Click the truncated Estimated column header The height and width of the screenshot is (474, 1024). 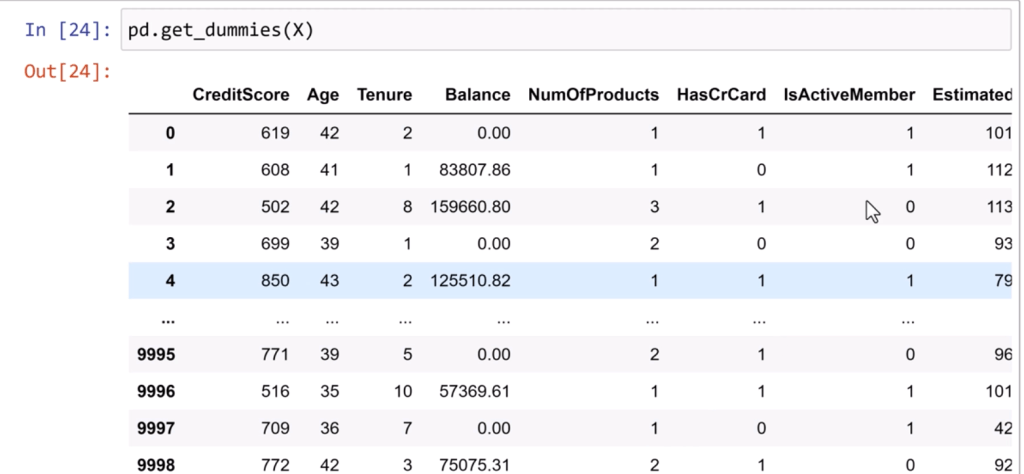pyautogui.click(x=971, y=95)
